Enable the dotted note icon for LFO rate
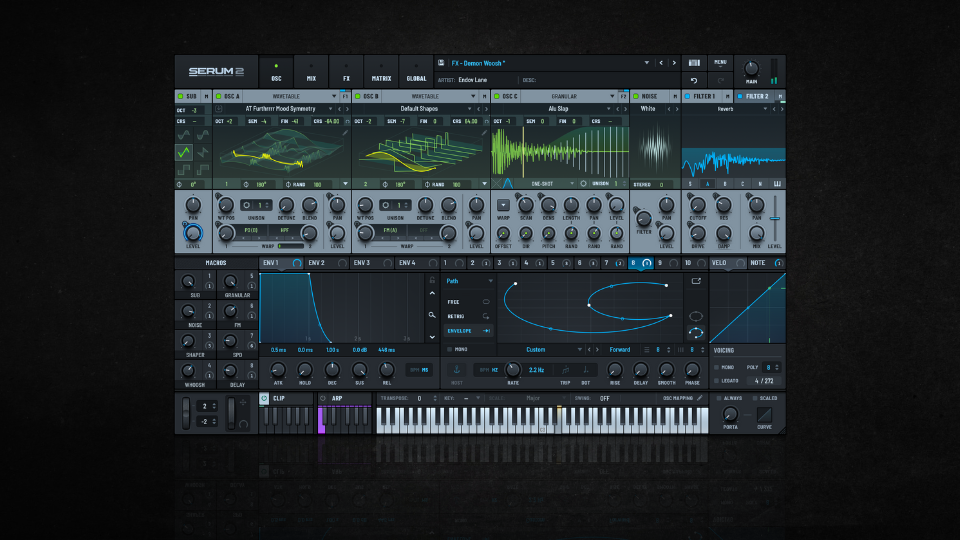The image size is (960, 540). [585, 370]
